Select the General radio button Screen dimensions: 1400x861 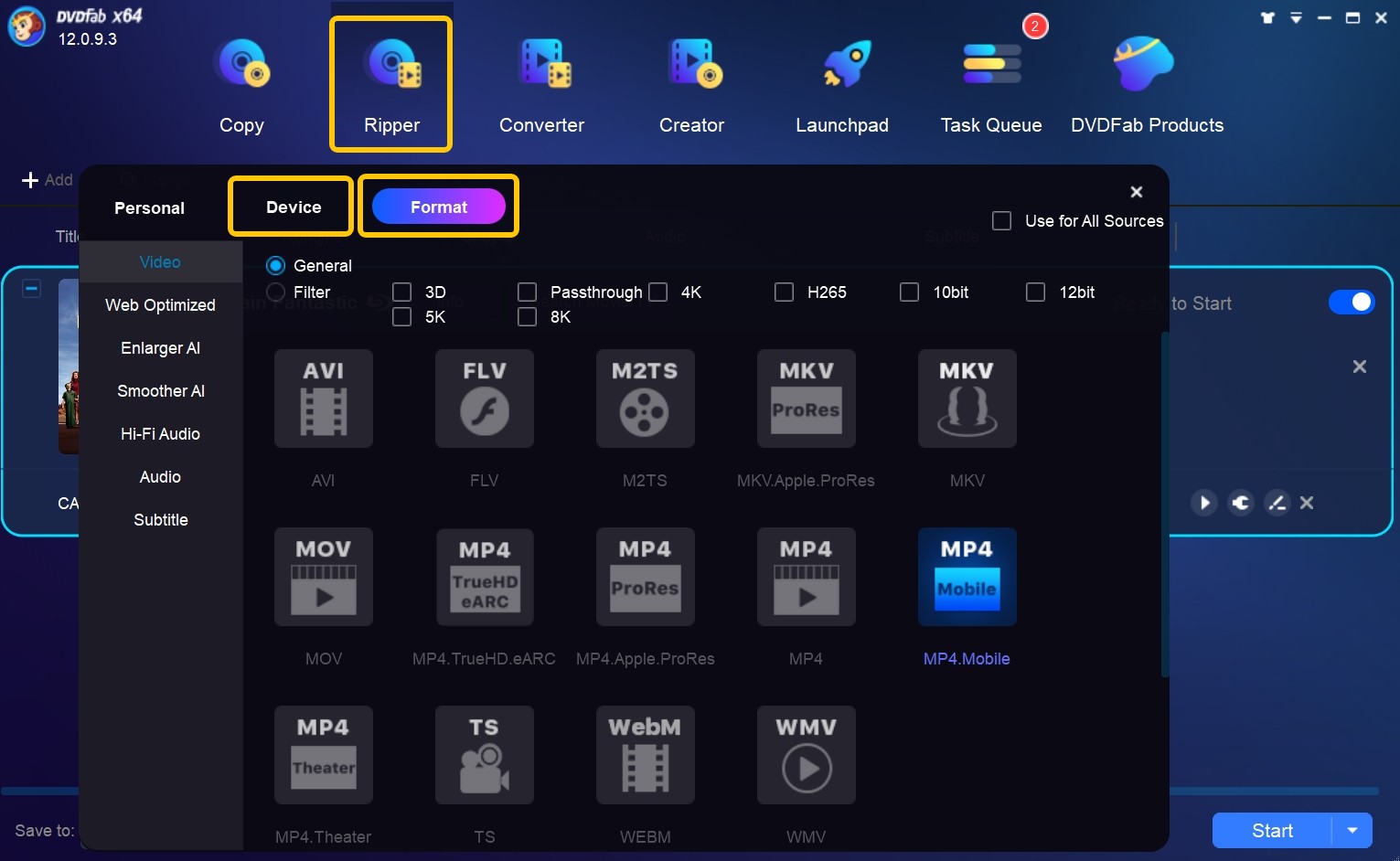click(275, 266)
